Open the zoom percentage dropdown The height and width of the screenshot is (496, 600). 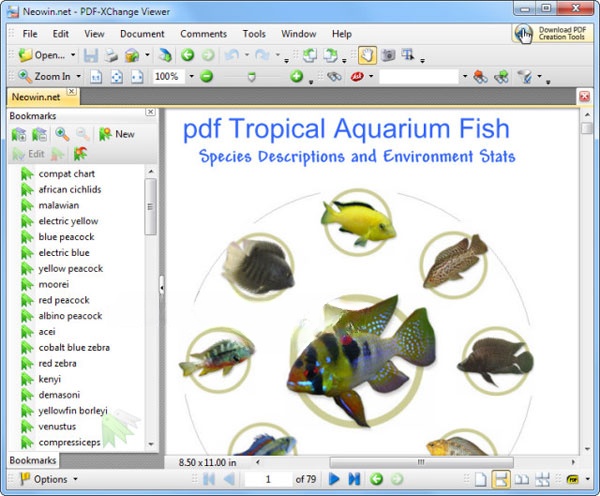click(x=191, y=77)
